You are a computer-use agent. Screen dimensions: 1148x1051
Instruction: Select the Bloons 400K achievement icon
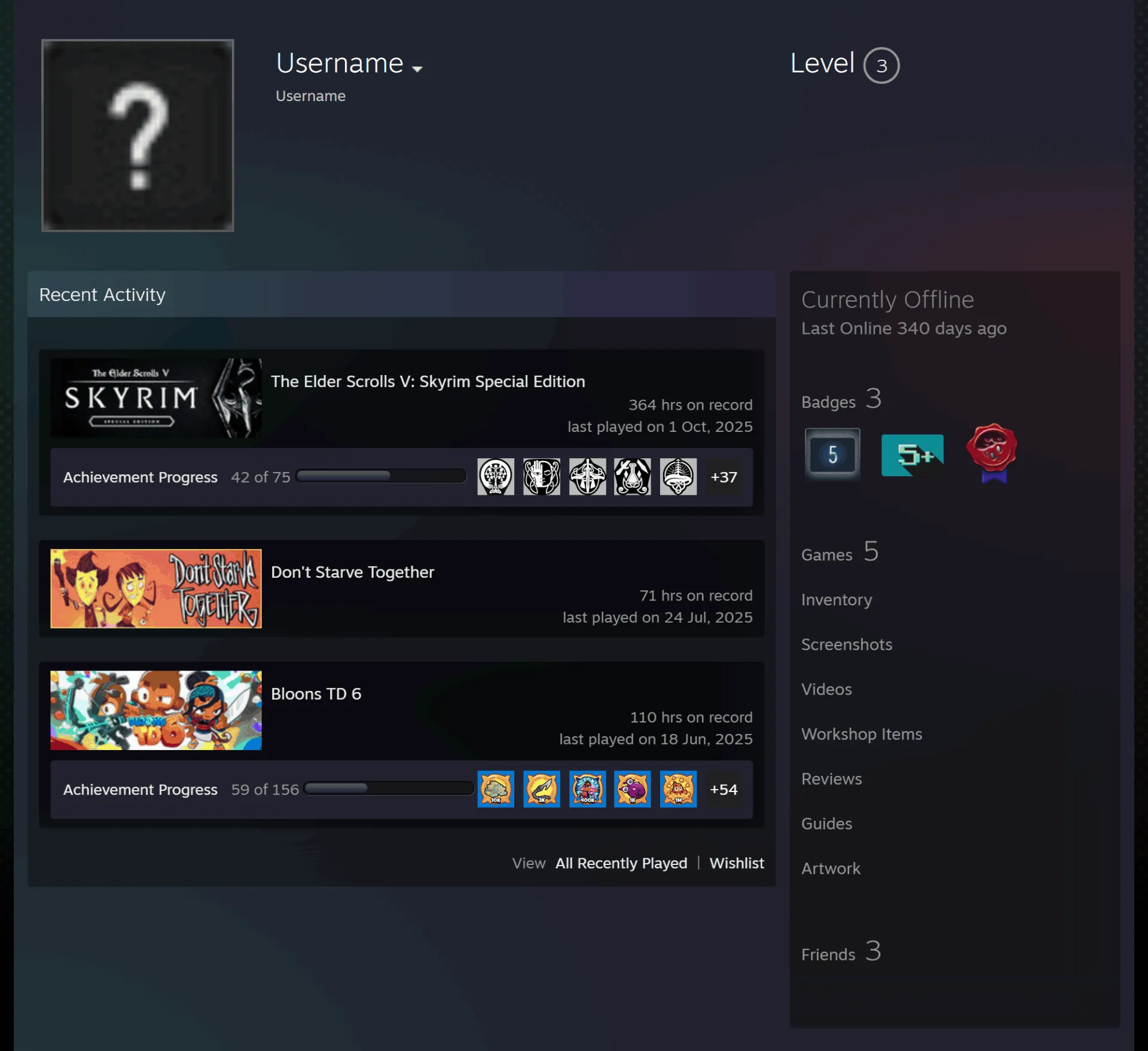(587, 789)
